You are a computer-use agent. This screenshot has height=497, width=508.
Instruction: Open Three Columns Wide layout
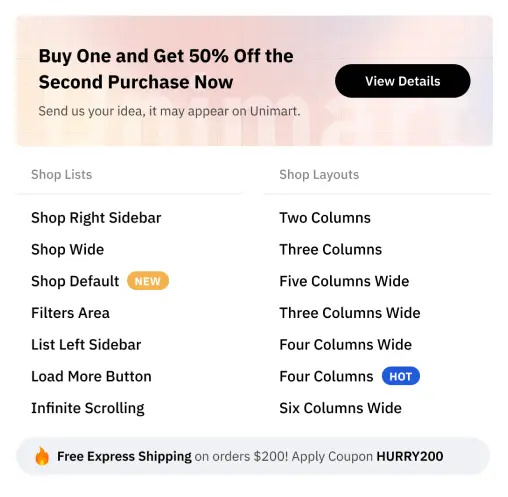pos(350,313)
